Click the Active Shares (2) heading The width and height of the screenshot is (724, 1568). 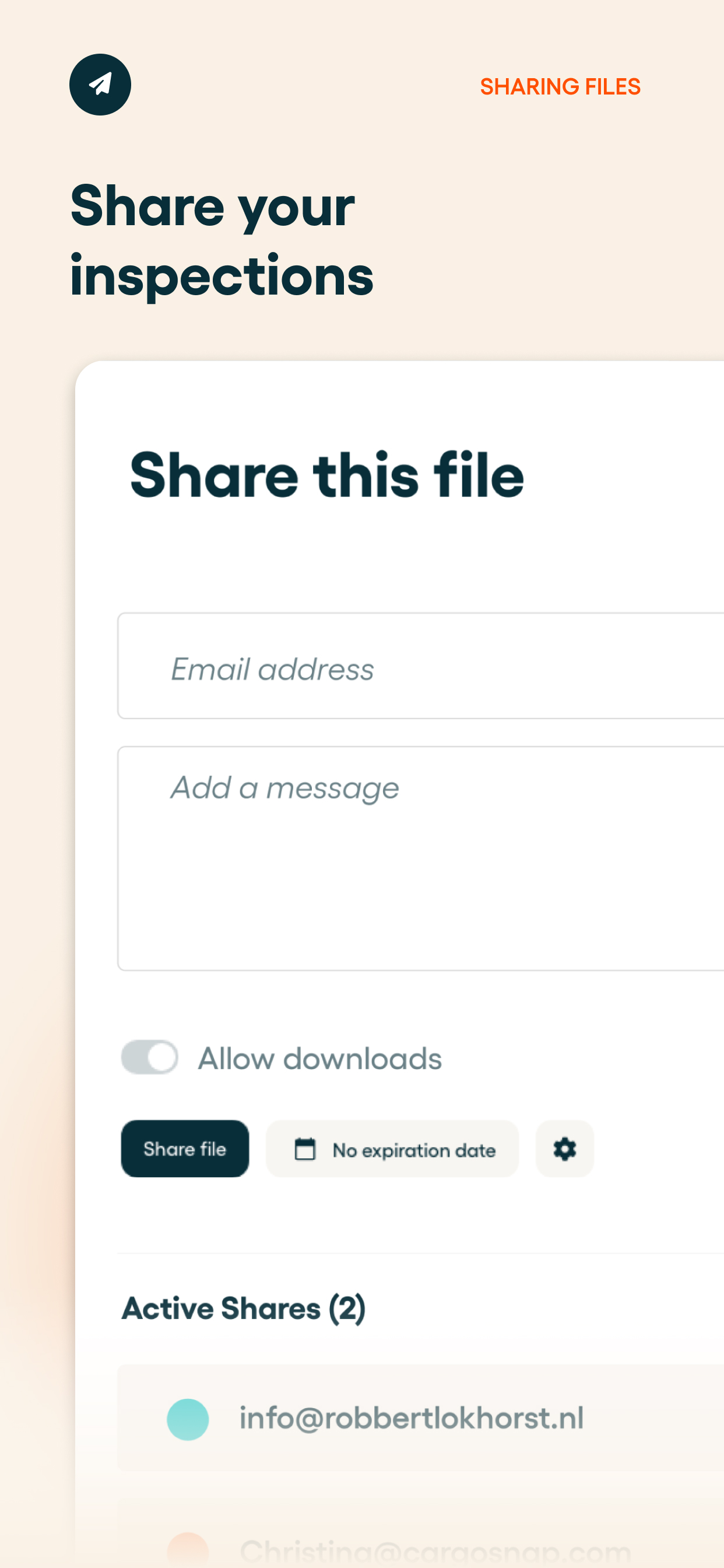click(x=243, y=1308)
